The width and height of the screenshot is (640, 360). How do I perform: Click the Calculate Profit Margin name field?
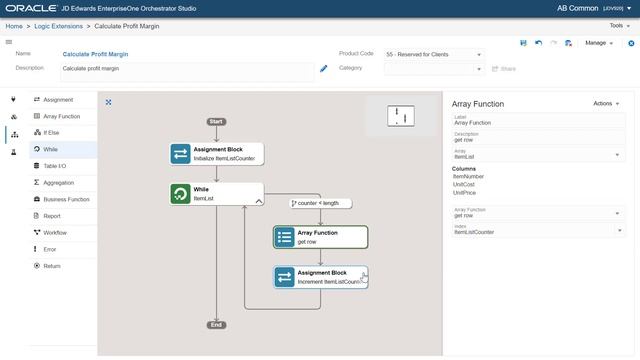[x=95, y=54]
